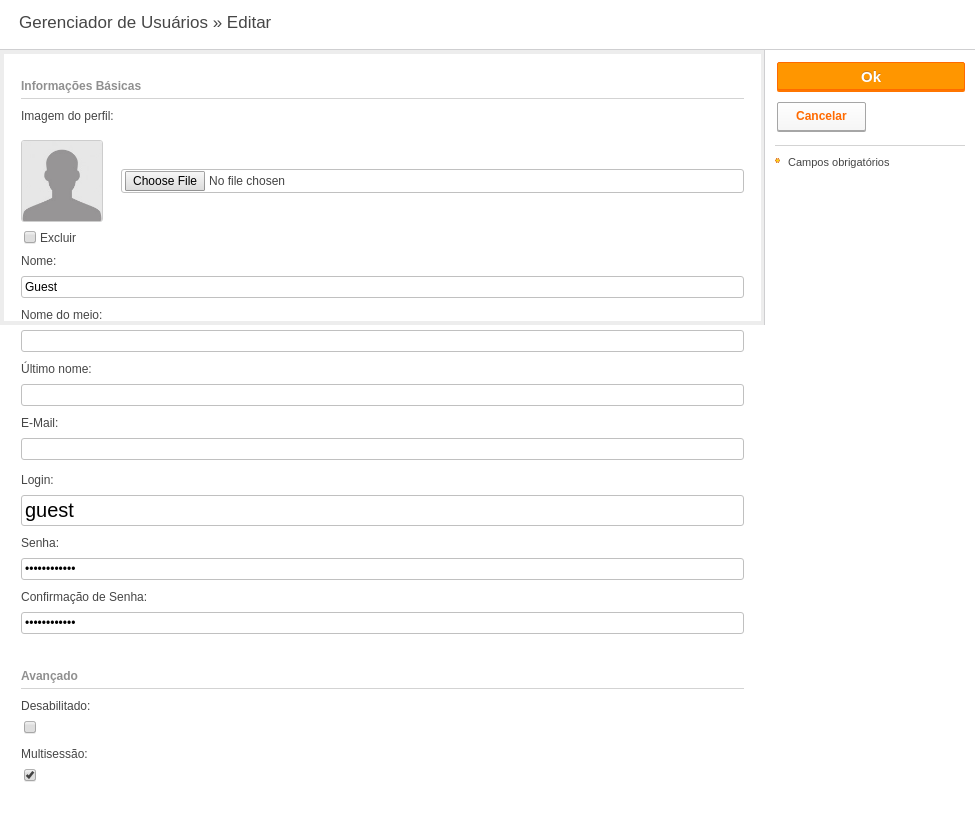The image size is (975, 820).
Task: Check the Excluir checkbox
Action: (30, 237)
